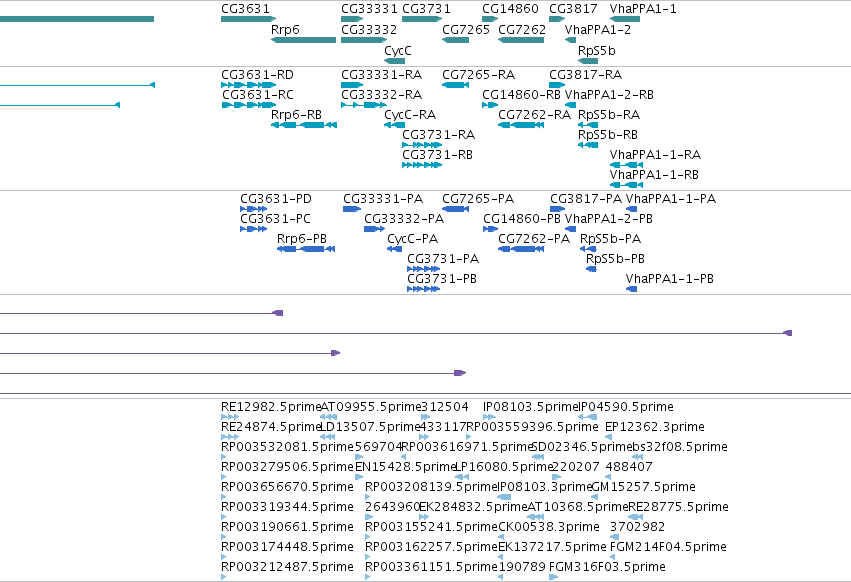Click the CG14860 gene feature
The image size is (851, 582).
click(490, 19)
